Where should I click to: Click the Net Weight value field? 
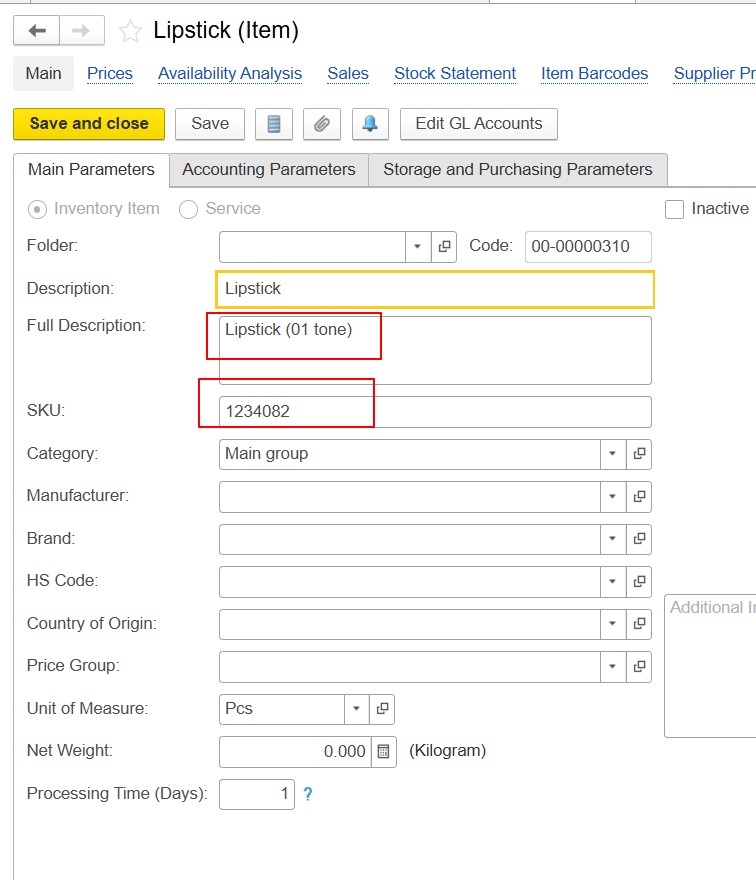(x=295, y=751)
